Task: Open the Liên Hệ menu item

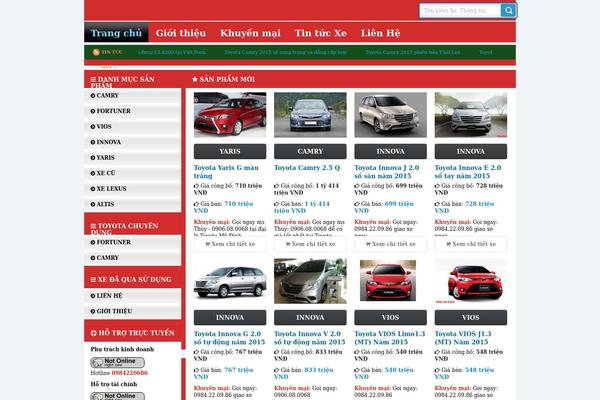Action: [380, 33]
